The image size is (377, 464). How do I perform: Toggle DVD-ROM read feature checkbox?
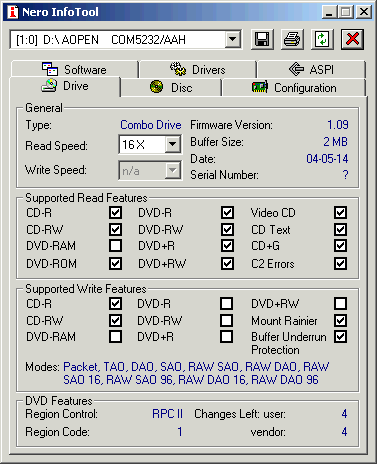tap(115, 263)
